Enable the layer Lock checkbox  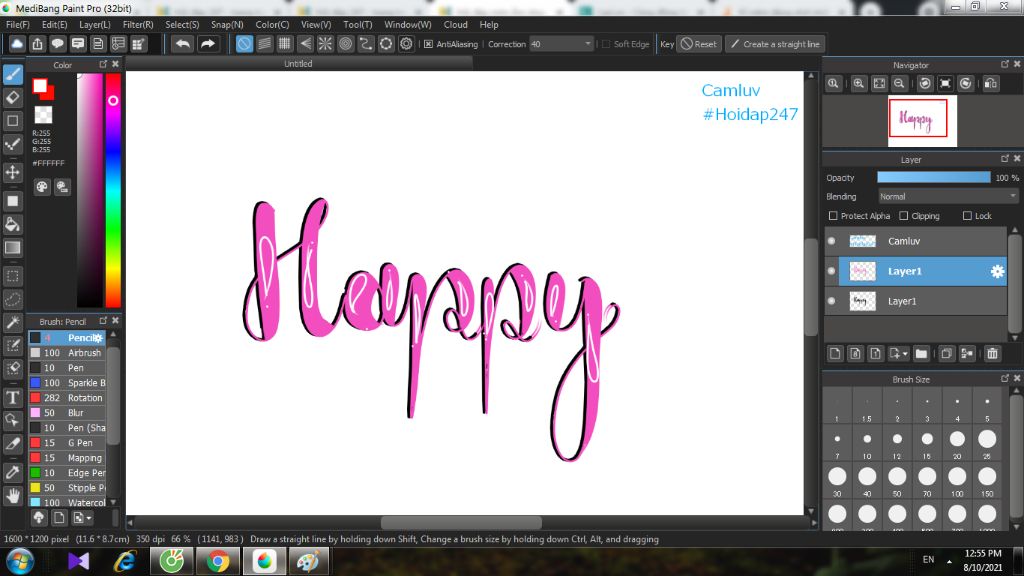[967, 216]
